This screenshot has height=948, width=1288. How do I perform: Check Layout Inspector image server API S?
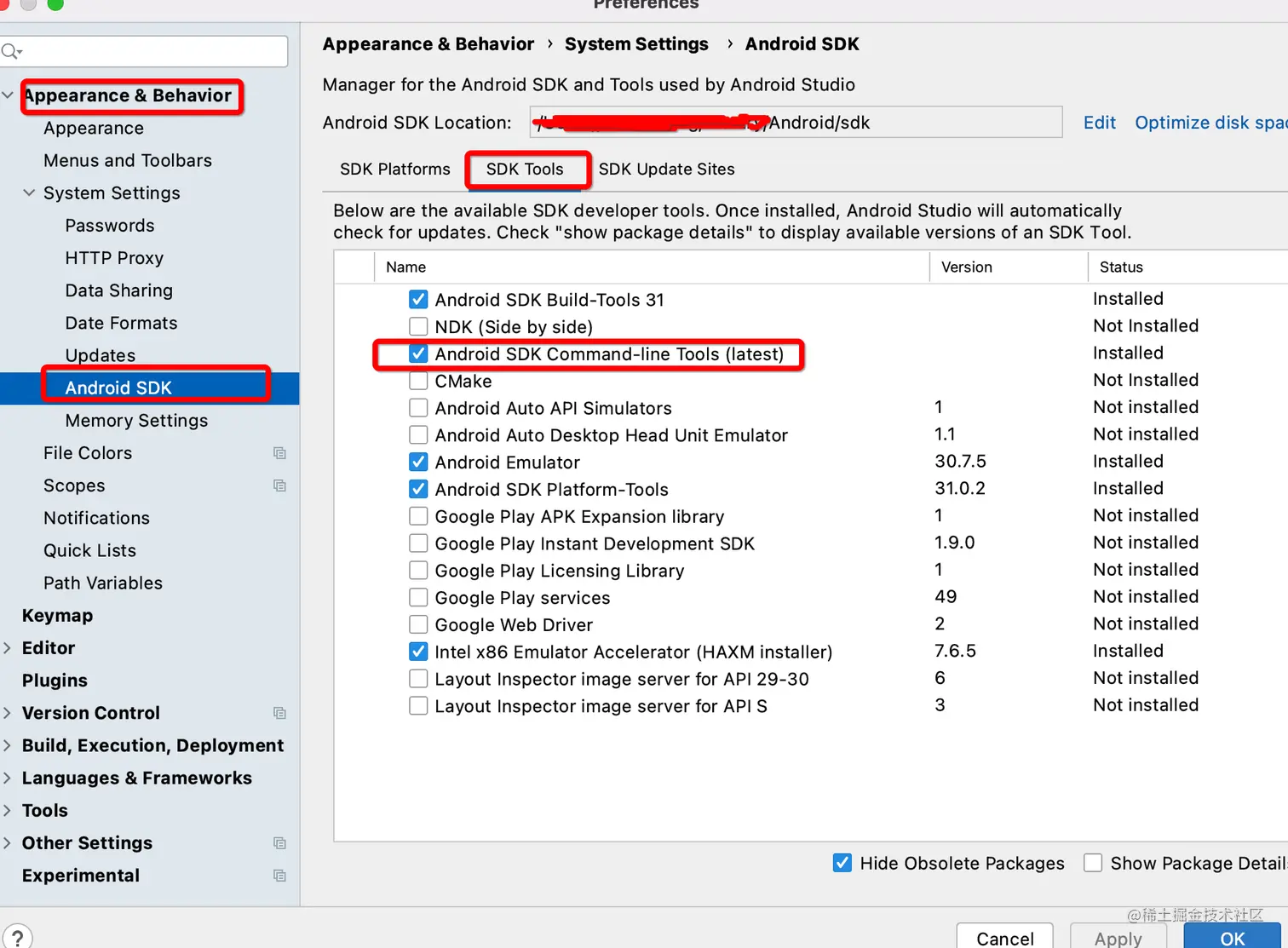(x=418, y=705)
